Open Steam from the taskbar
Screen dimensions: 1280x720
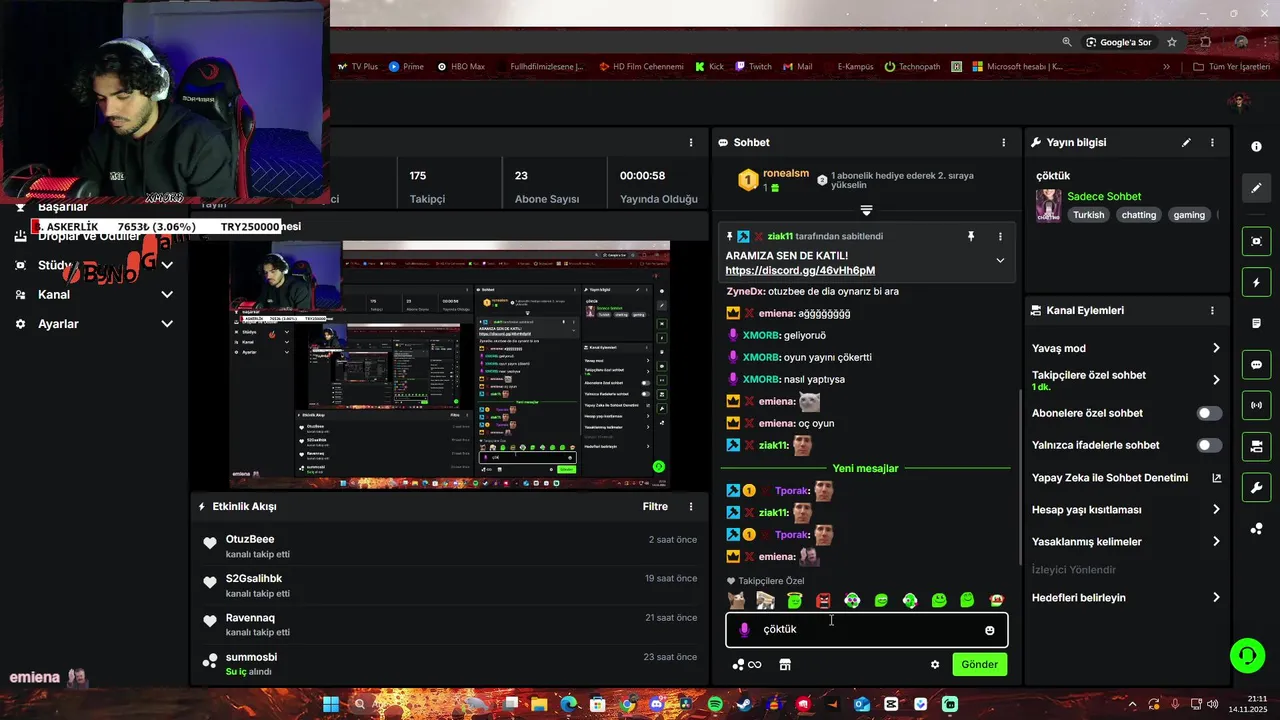[x=744, y=704]
